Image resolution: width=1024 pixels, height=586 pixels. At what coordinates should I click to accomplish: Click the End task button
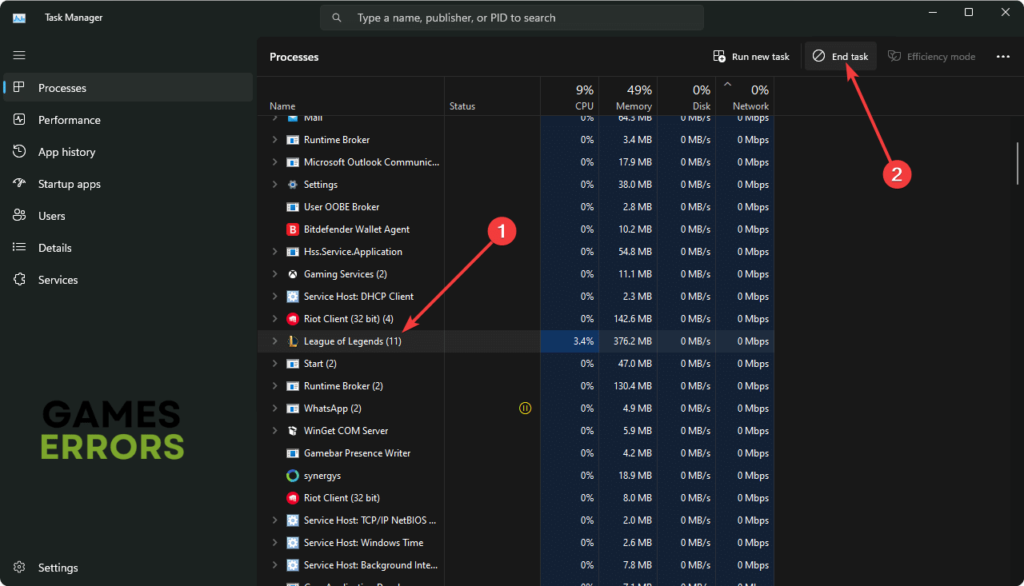click(x=840, y=57)
